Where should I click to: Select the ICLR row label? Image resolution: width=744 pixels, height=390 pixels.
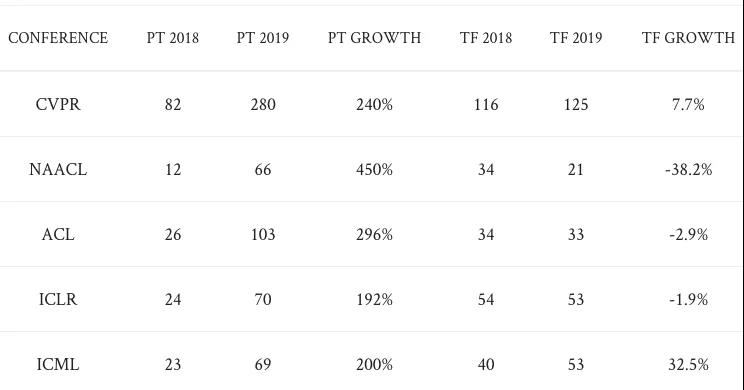tap(58, 299)
